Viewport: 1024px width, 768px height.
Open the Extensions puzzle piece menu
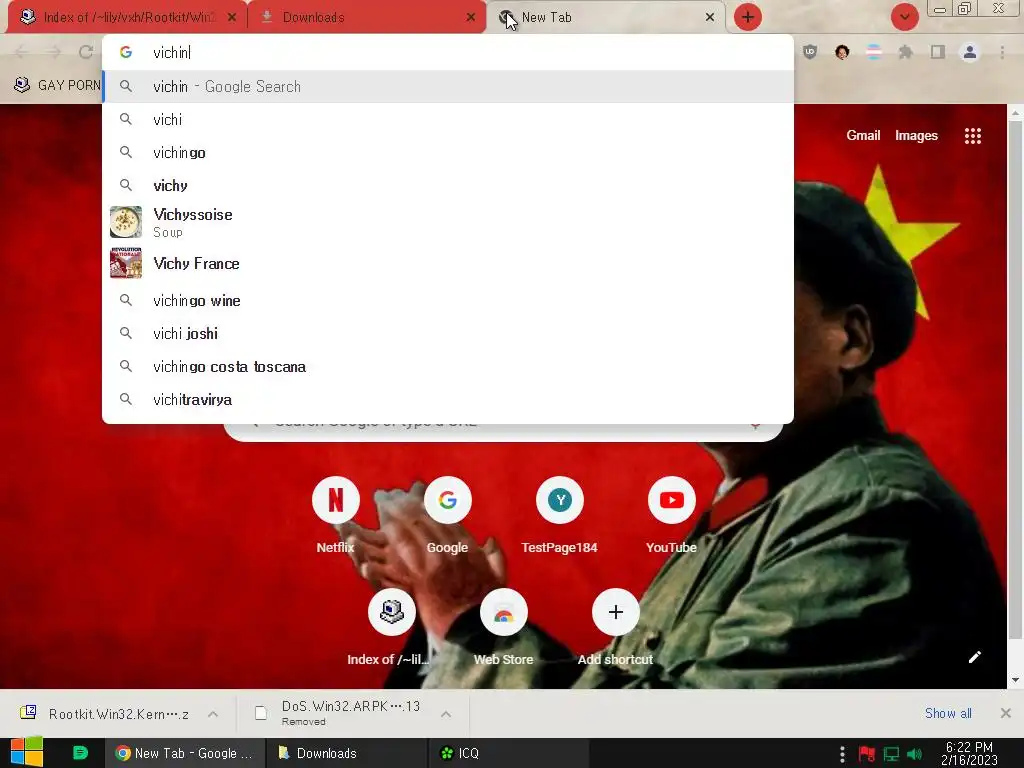click(x=905, y=52)
